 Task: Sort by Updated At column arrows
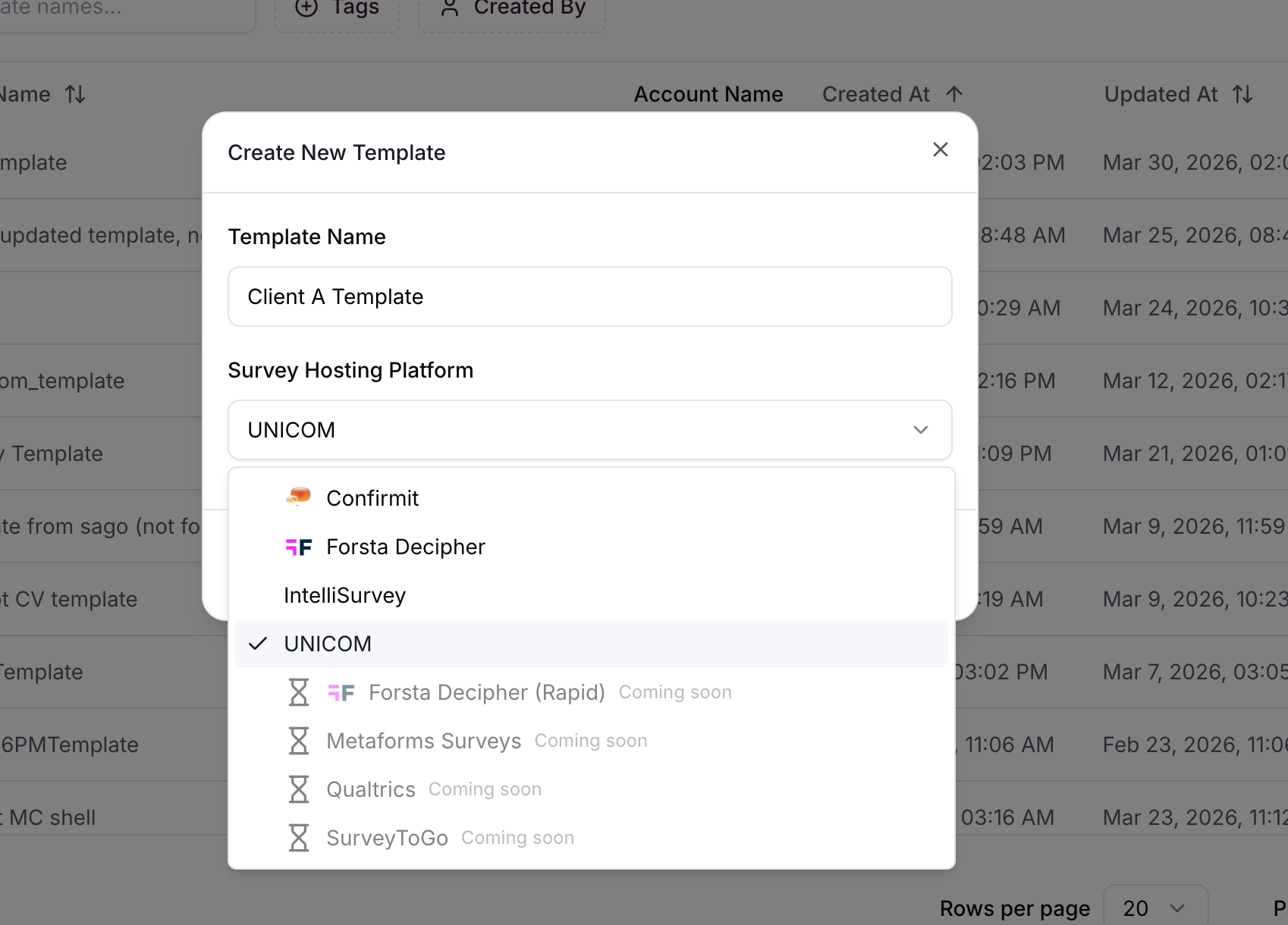coord(1242,94)
